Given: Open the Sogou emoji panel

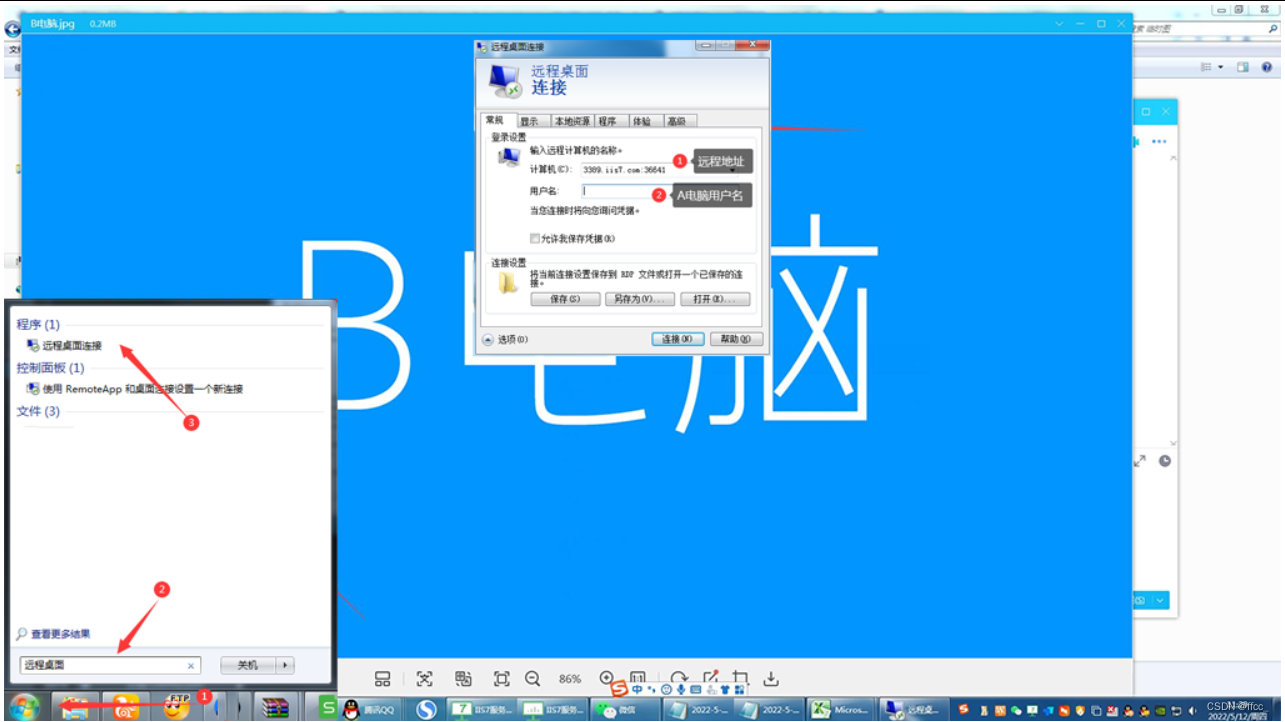Looking at the screenshot, I should point(666,690).
